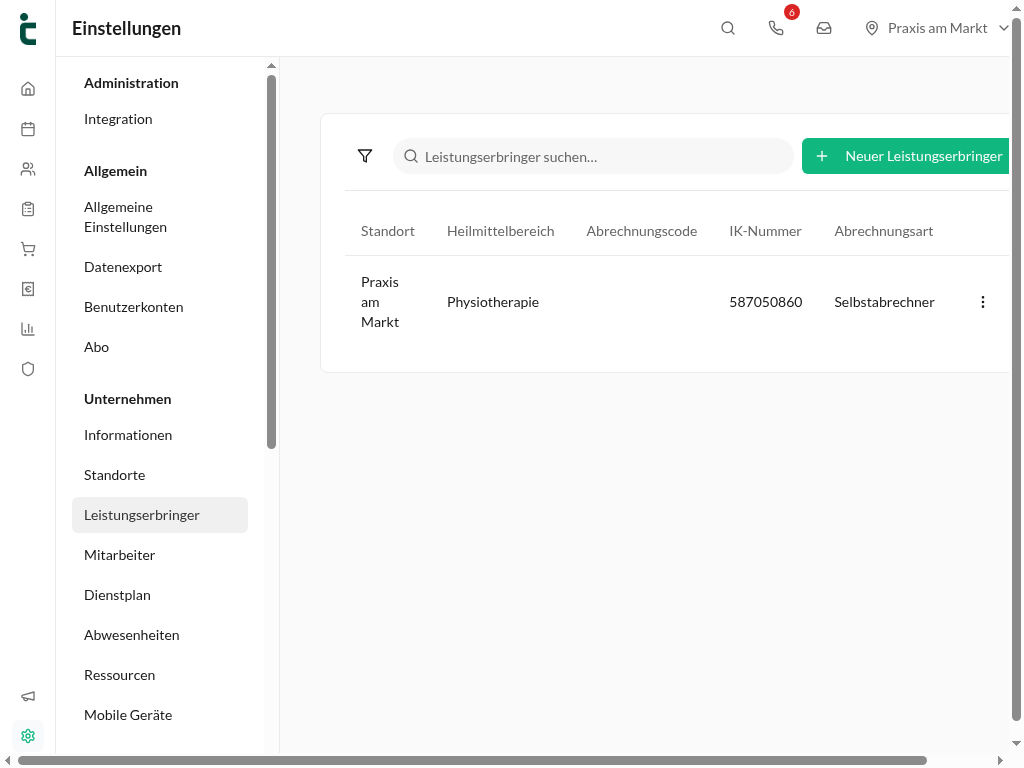1024x768 pixels.
Task: Open the inbox tray icon
Action: [x=824, y=28]
